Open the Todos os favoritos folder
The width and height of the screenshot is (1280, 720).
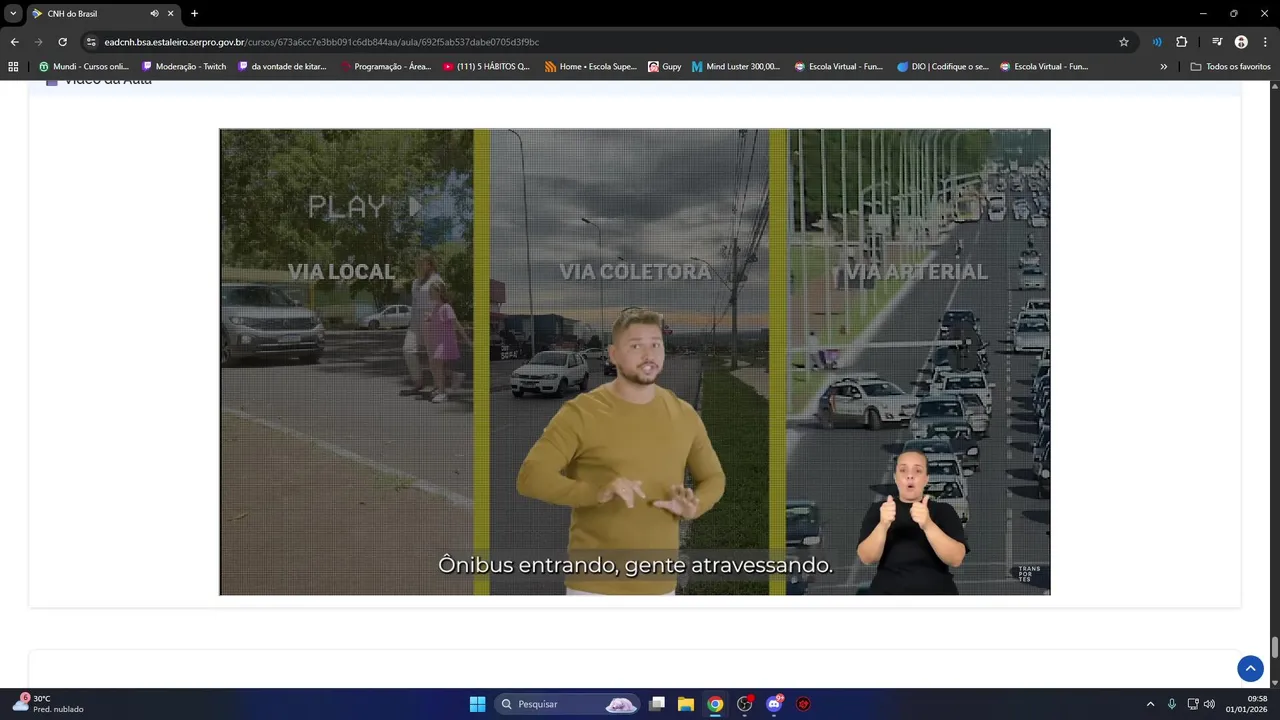click(x=1230, y=66)
